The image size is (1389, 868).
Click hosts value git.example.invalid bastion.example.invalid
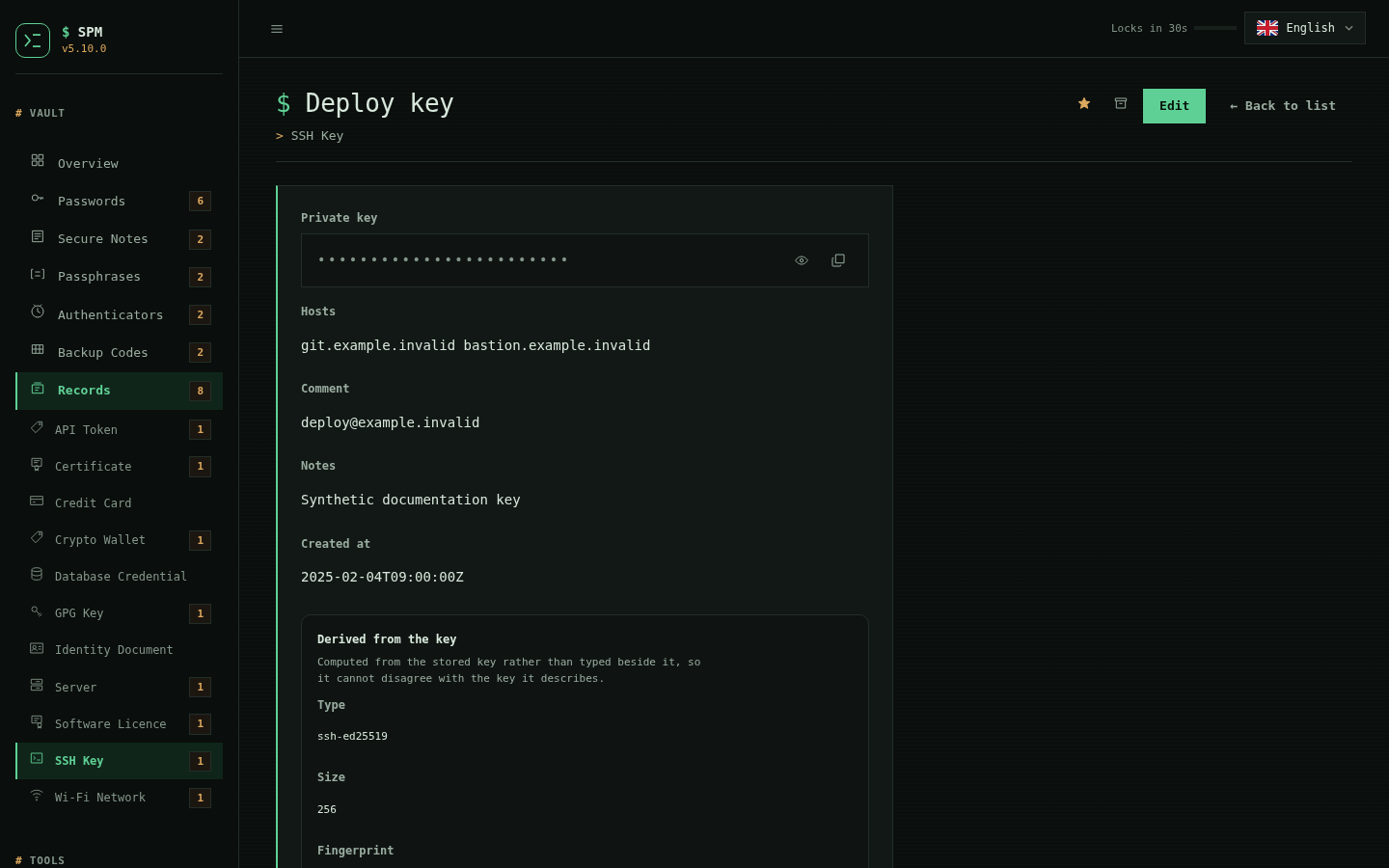[476, 345]
